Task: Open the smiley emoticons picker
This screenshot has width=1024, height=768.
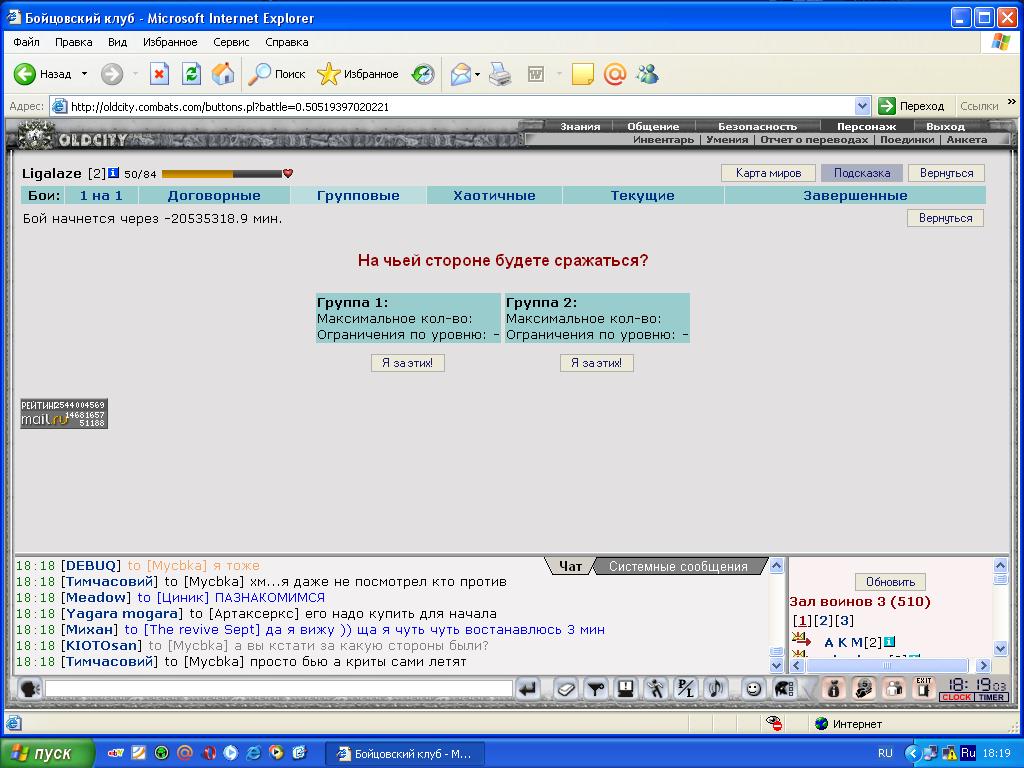Action: coord(754,688)
